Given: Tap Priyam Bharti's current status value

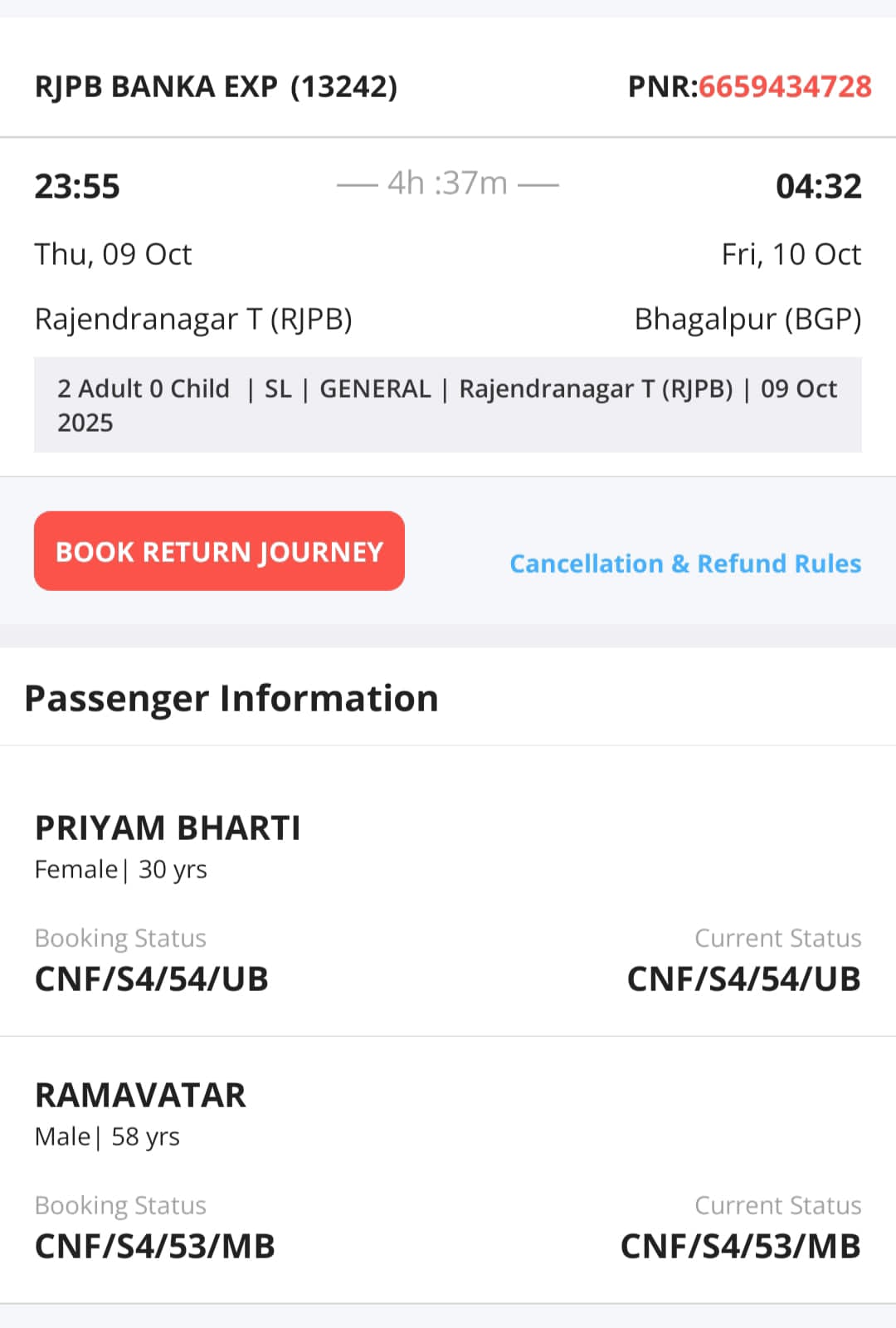Looking at the screenshot, I should [x=743, y=979].
